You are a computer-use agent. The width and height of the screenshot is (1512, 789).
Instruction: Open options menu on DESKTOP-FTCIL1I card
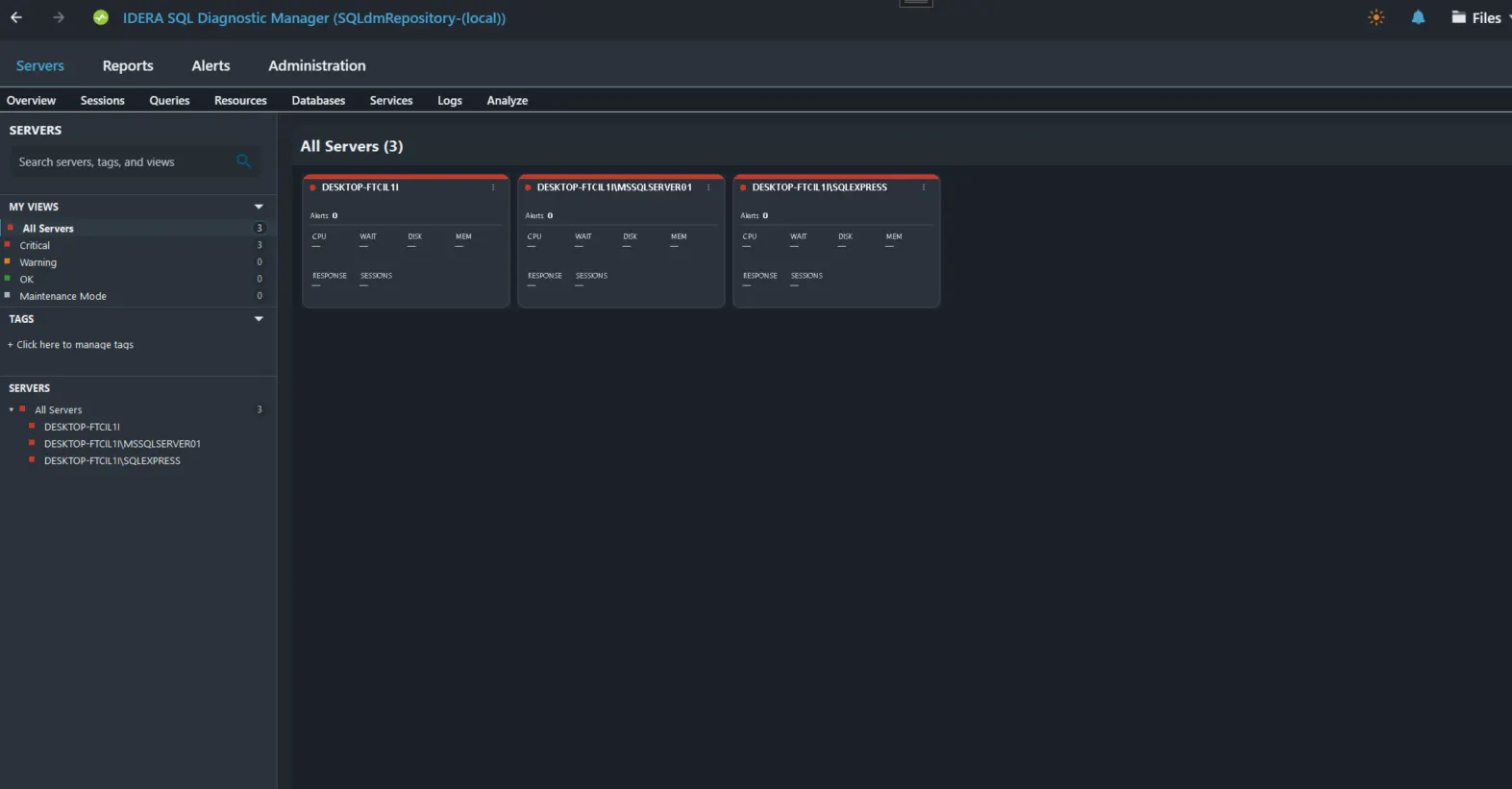coord(493,187)
